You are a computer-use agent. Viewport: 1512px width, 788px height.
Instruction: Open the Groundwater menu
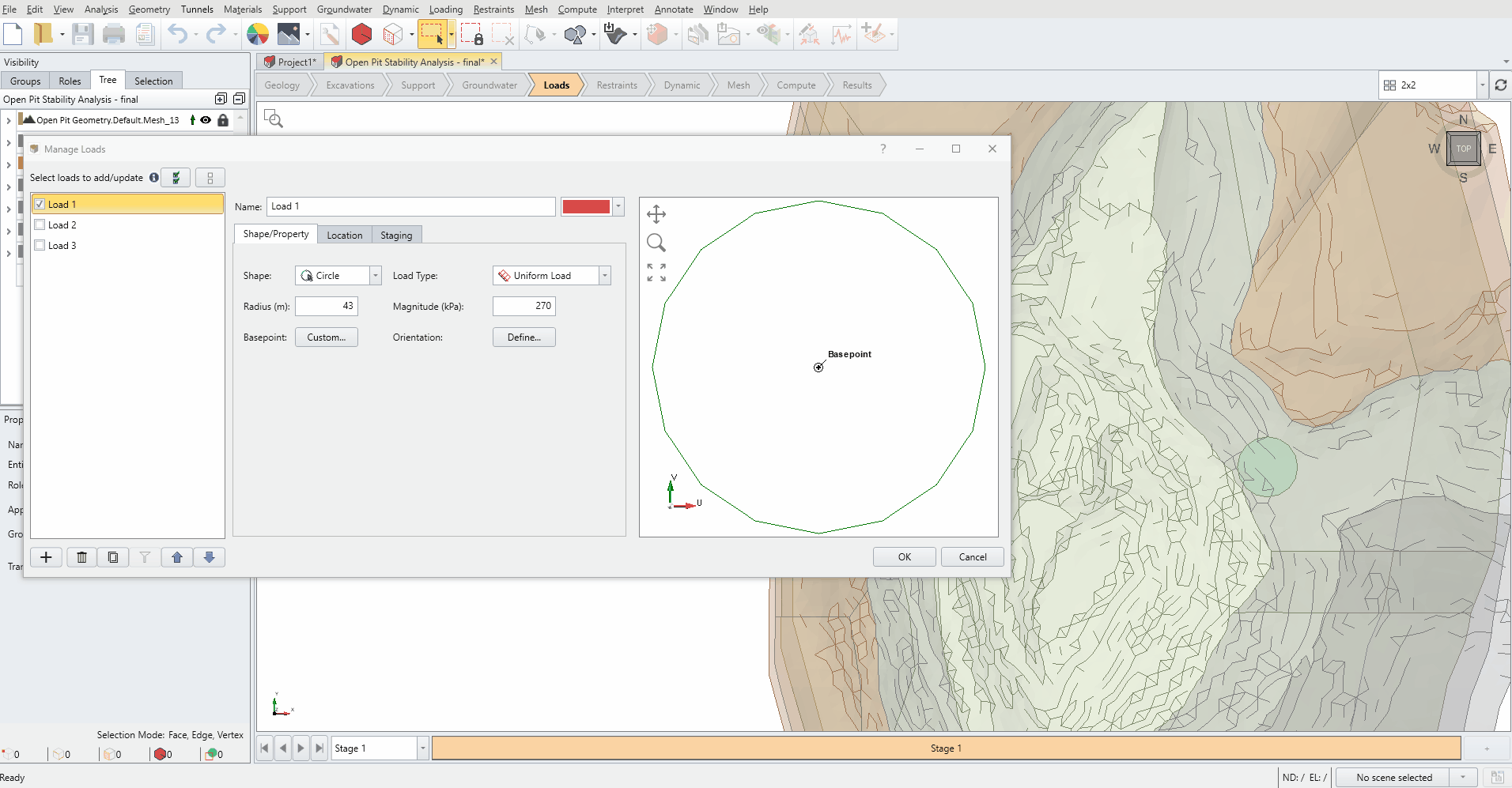point(344,9)
